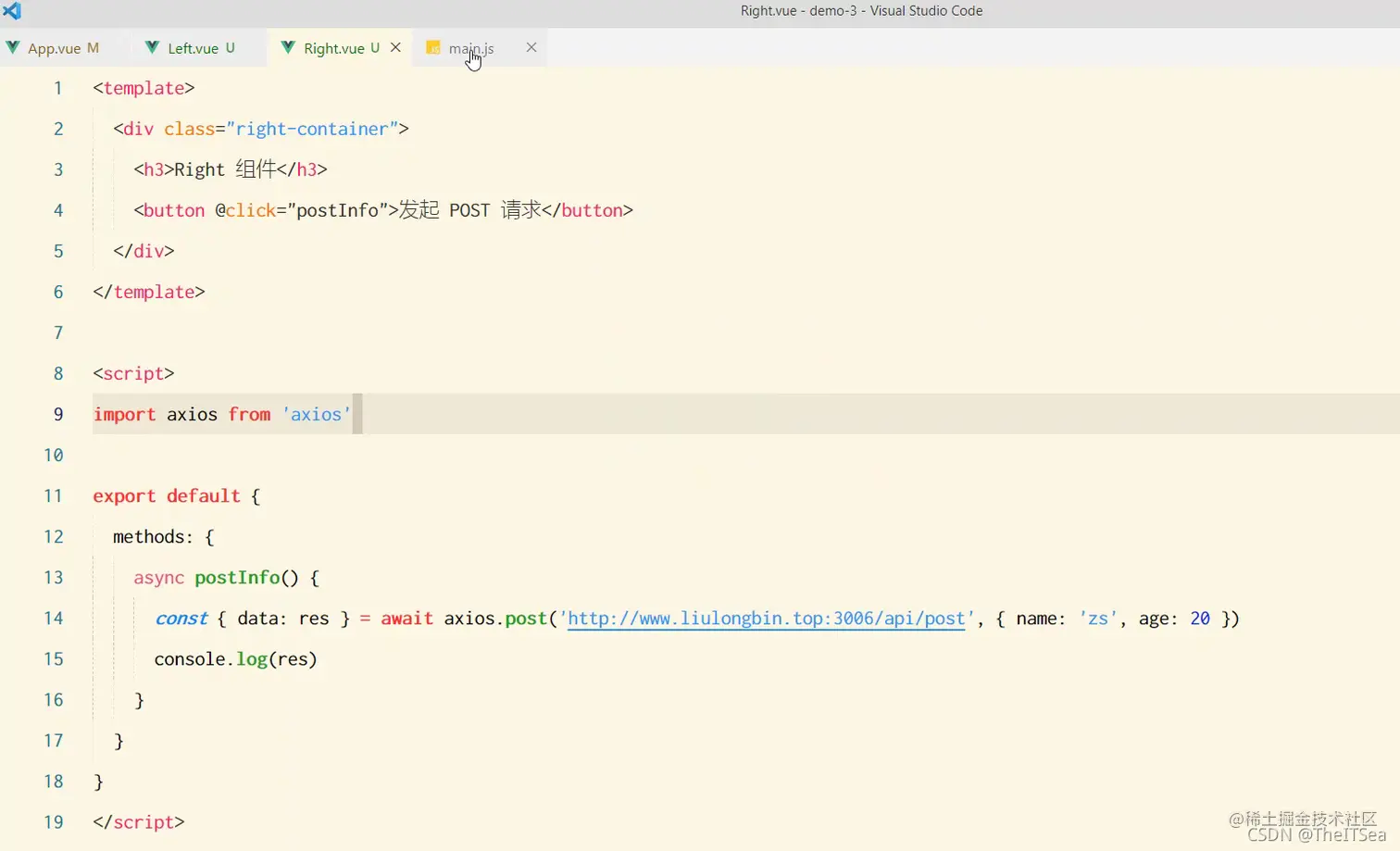Click the Vue icon on App.vue tab
1400x851 pixels.
(13, 47)
